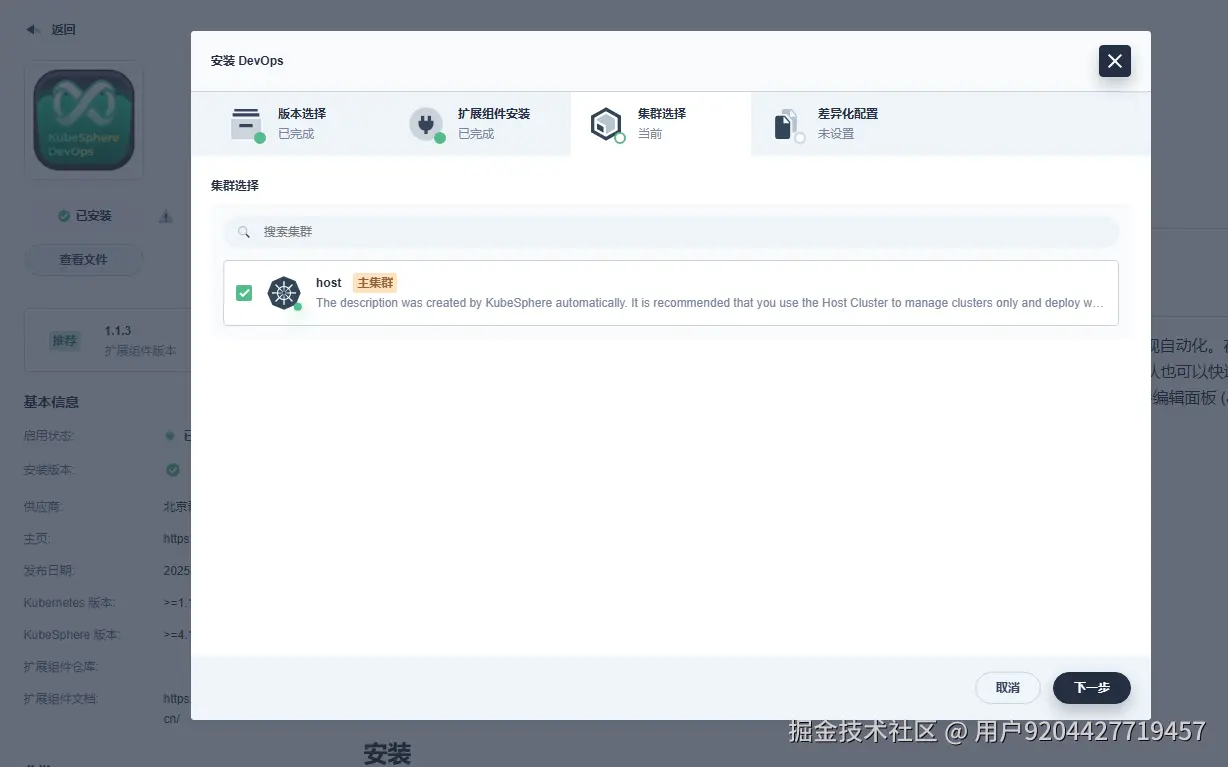
Task: Click the 扩展组件安装 plug icon
Action: pos(426,124)
